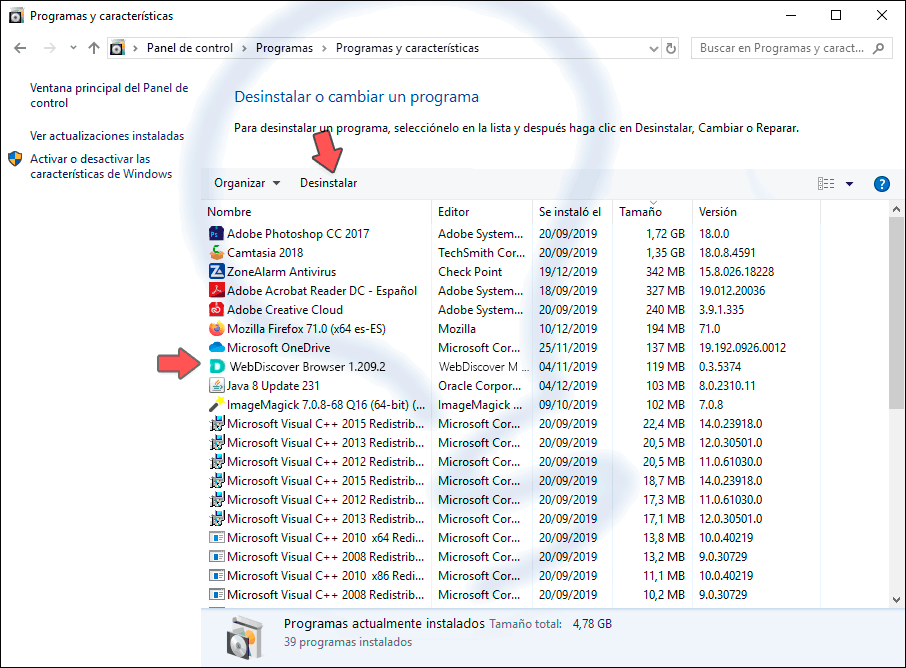Click the Desinstalar toolbar button
906x668 pixels.
(x=328, y=183)
